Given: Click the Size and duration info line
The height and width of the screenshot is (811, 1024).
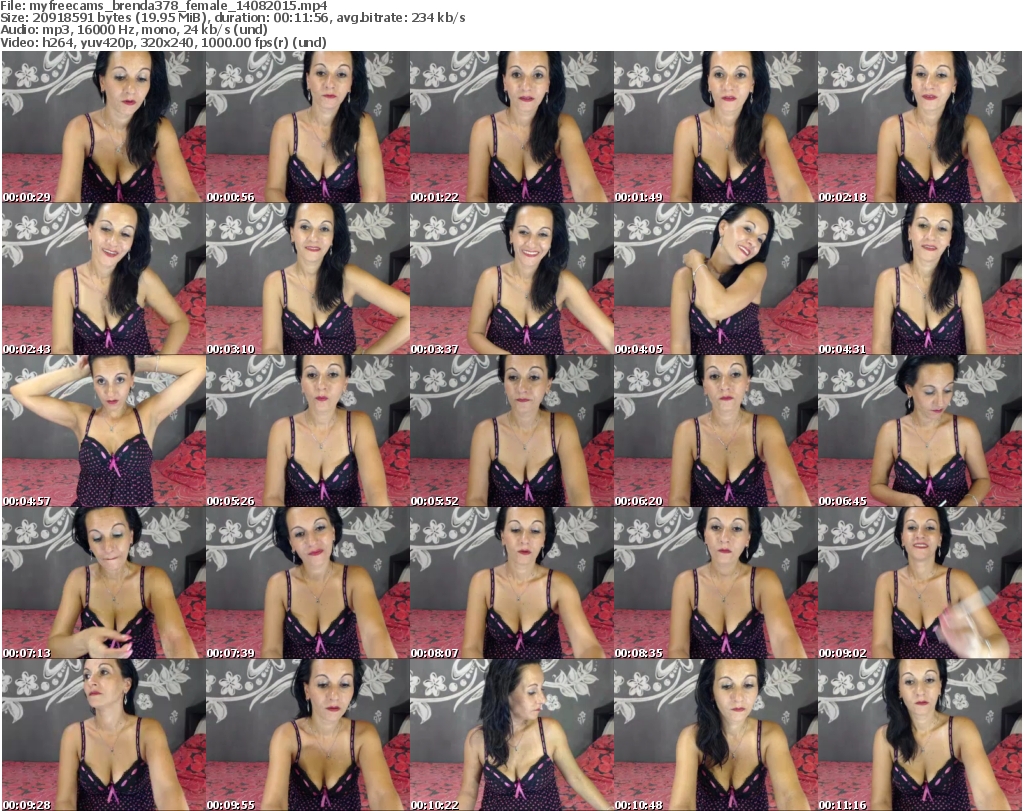Looking at the screenshot, I should coord(233,18).
